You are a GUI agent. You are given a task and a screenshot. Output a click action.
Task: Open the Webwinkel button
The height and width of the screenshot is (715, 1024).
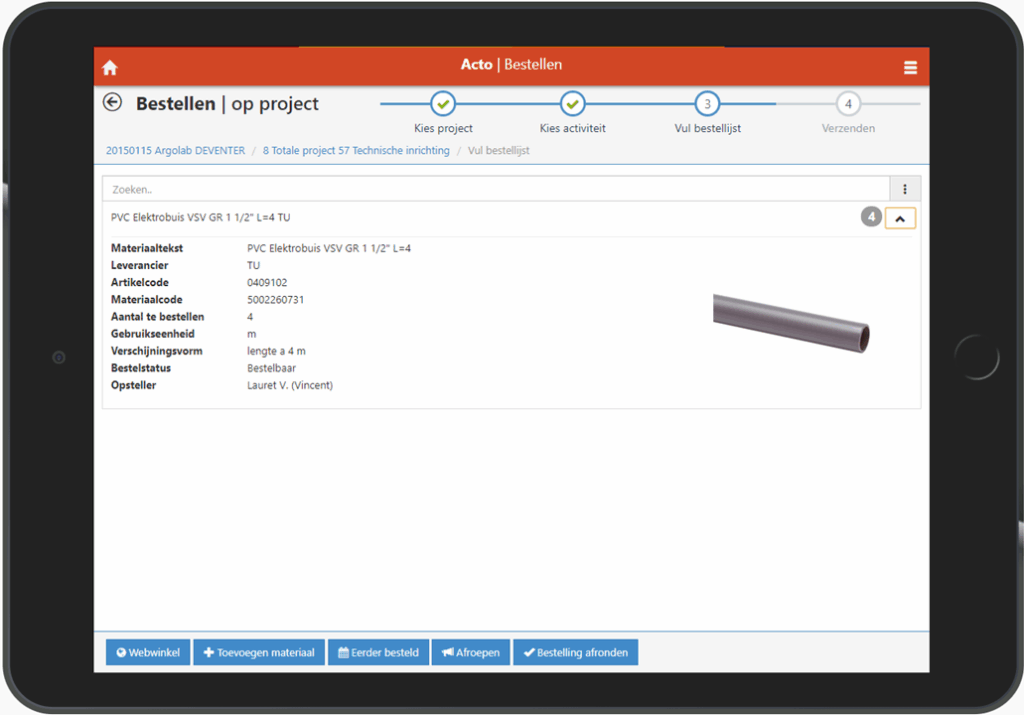tap(148, 653)
